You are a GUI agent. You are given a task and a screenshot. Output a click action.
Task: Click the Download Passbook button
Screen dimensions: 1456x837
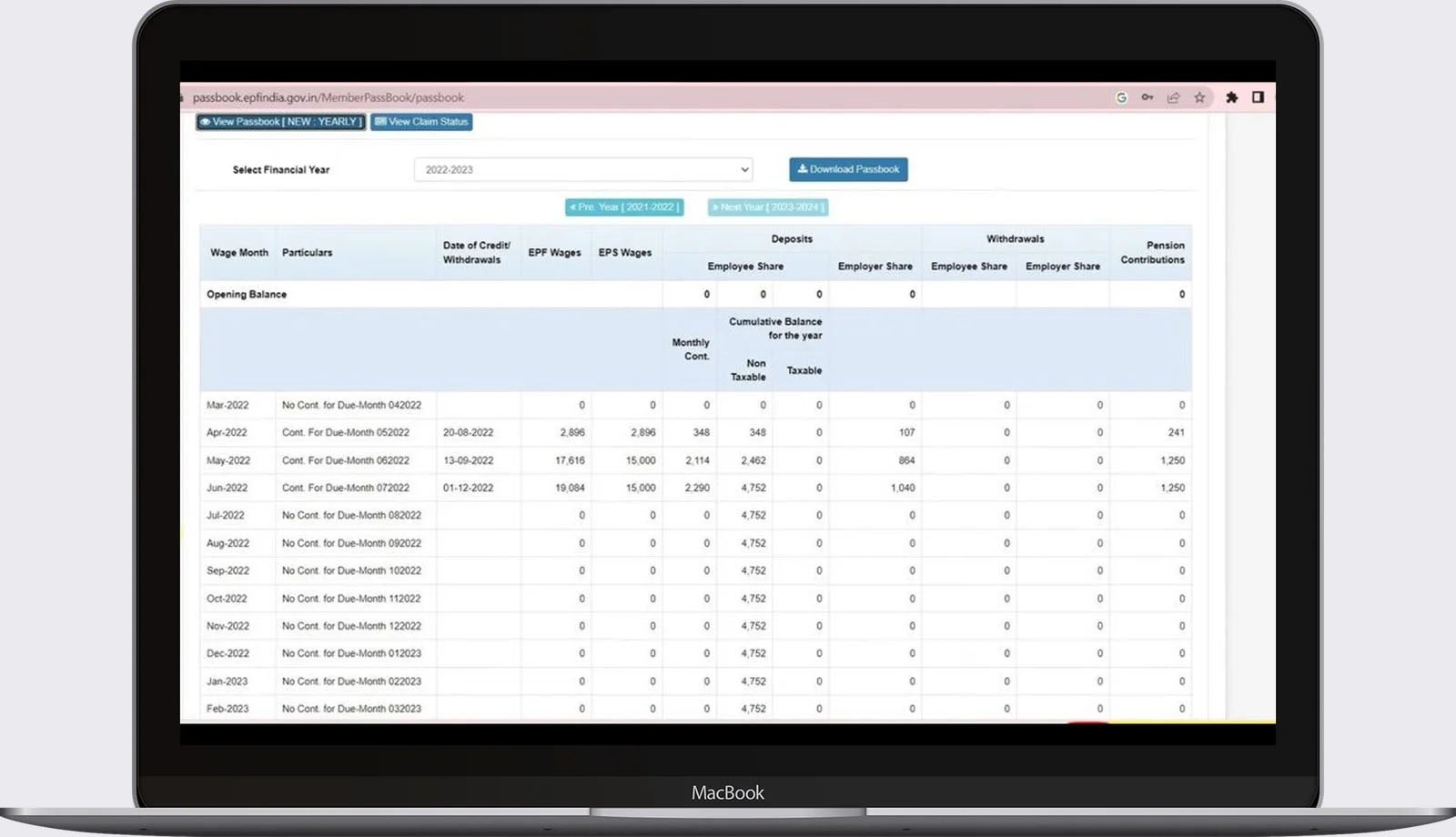point(848,169)
